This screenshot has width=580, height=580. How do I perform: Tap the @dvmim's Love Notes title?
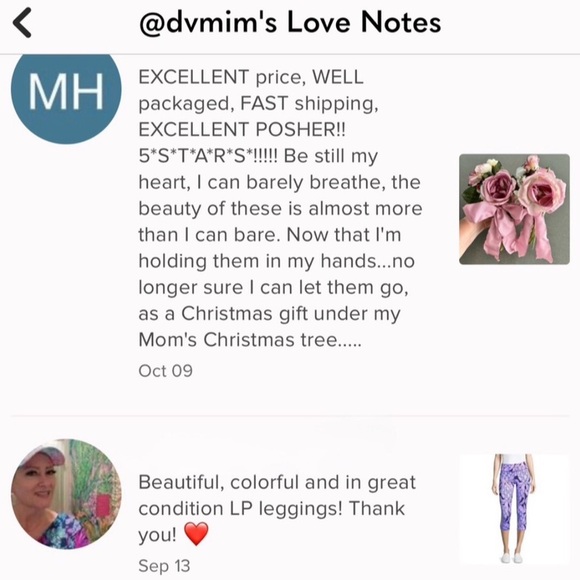pos(290,22)
